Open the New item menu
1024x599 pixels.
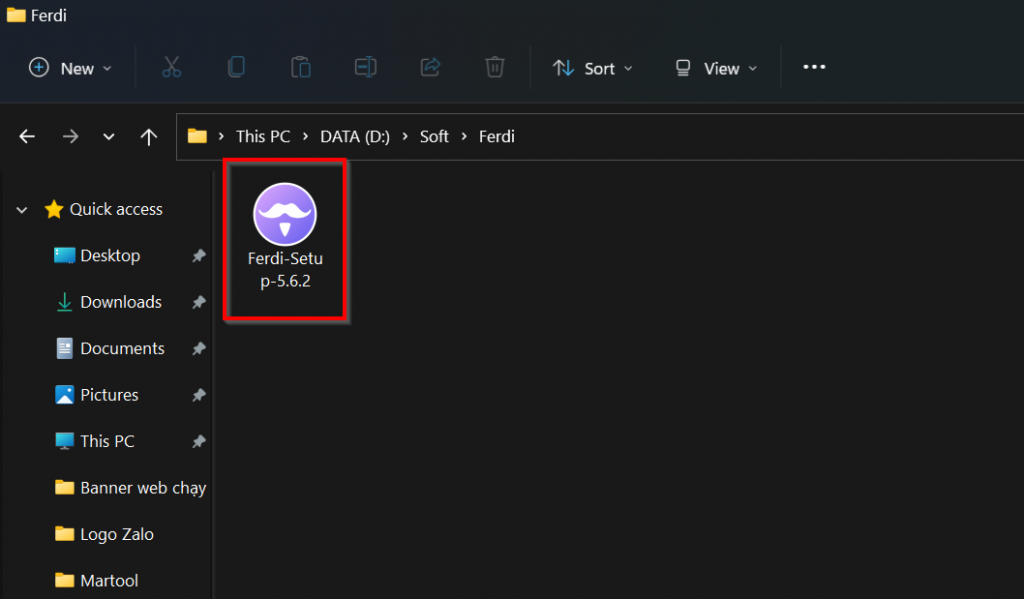point(70,68)
